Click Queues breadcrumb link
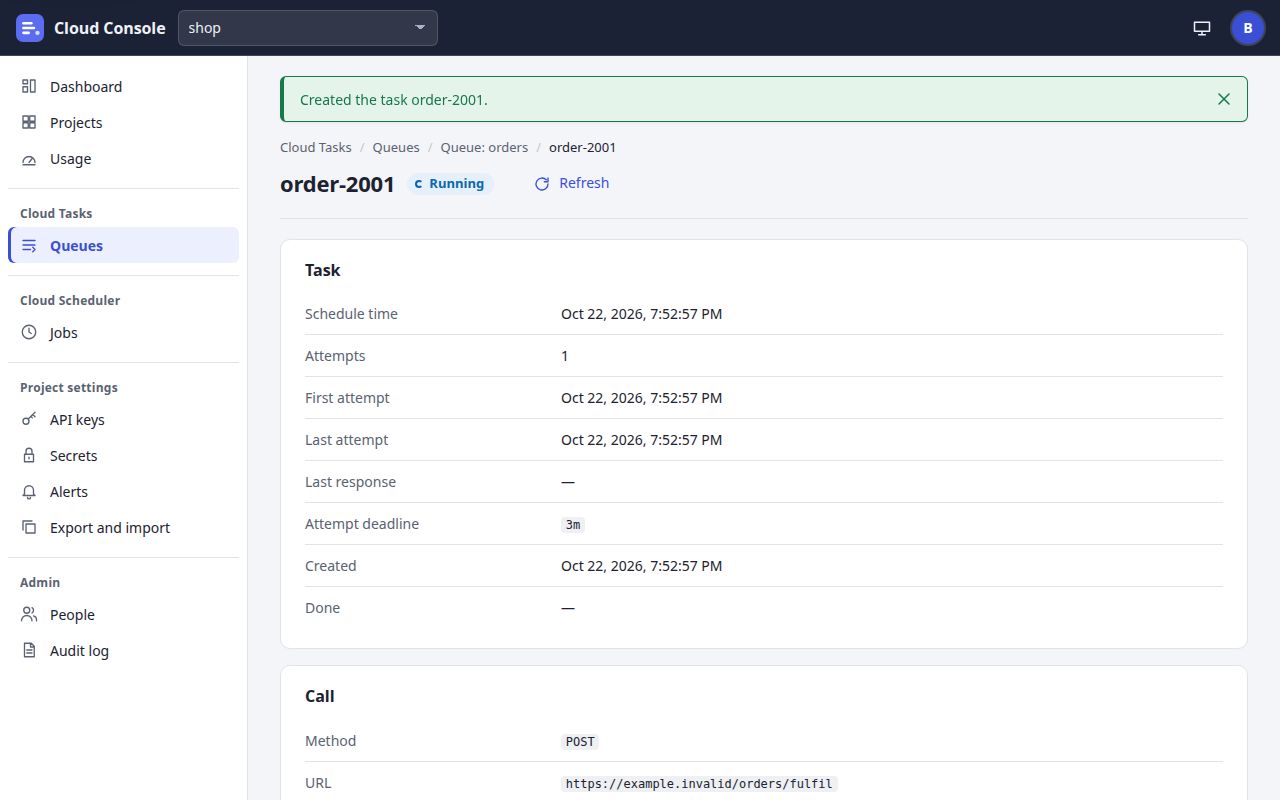Screen dimensions: 1280x800 396,147
